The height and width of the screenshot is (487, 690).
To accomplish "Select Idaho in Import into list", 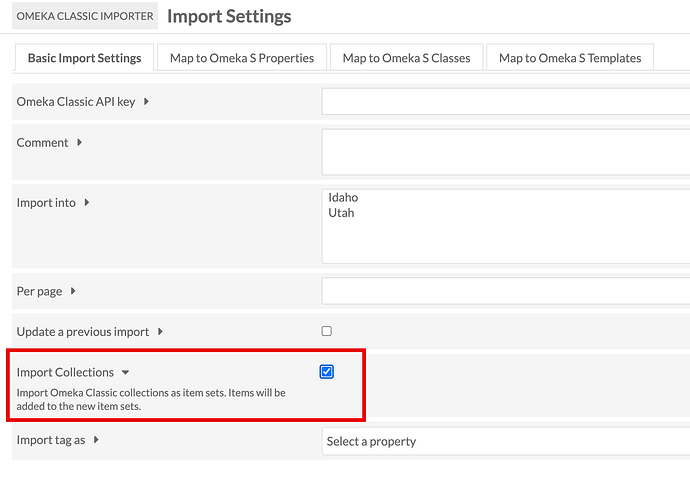I will tap(343, 197).
